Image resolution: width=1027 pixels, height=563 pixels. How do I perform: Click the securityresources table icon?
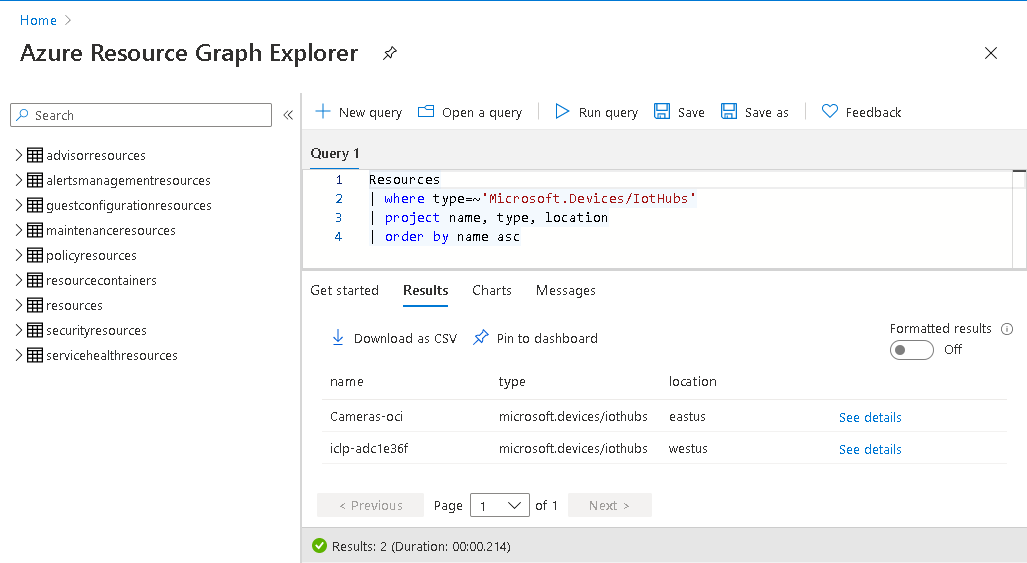coord(35,330)
